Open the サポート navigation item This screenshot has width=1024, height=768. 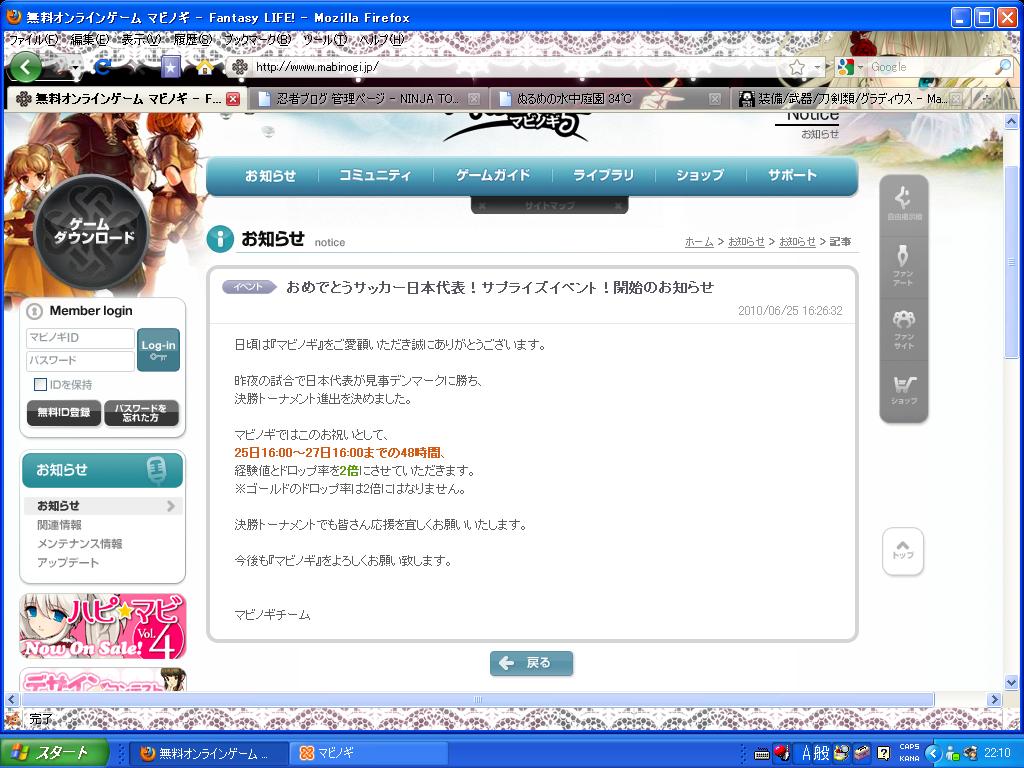point(792,175)
